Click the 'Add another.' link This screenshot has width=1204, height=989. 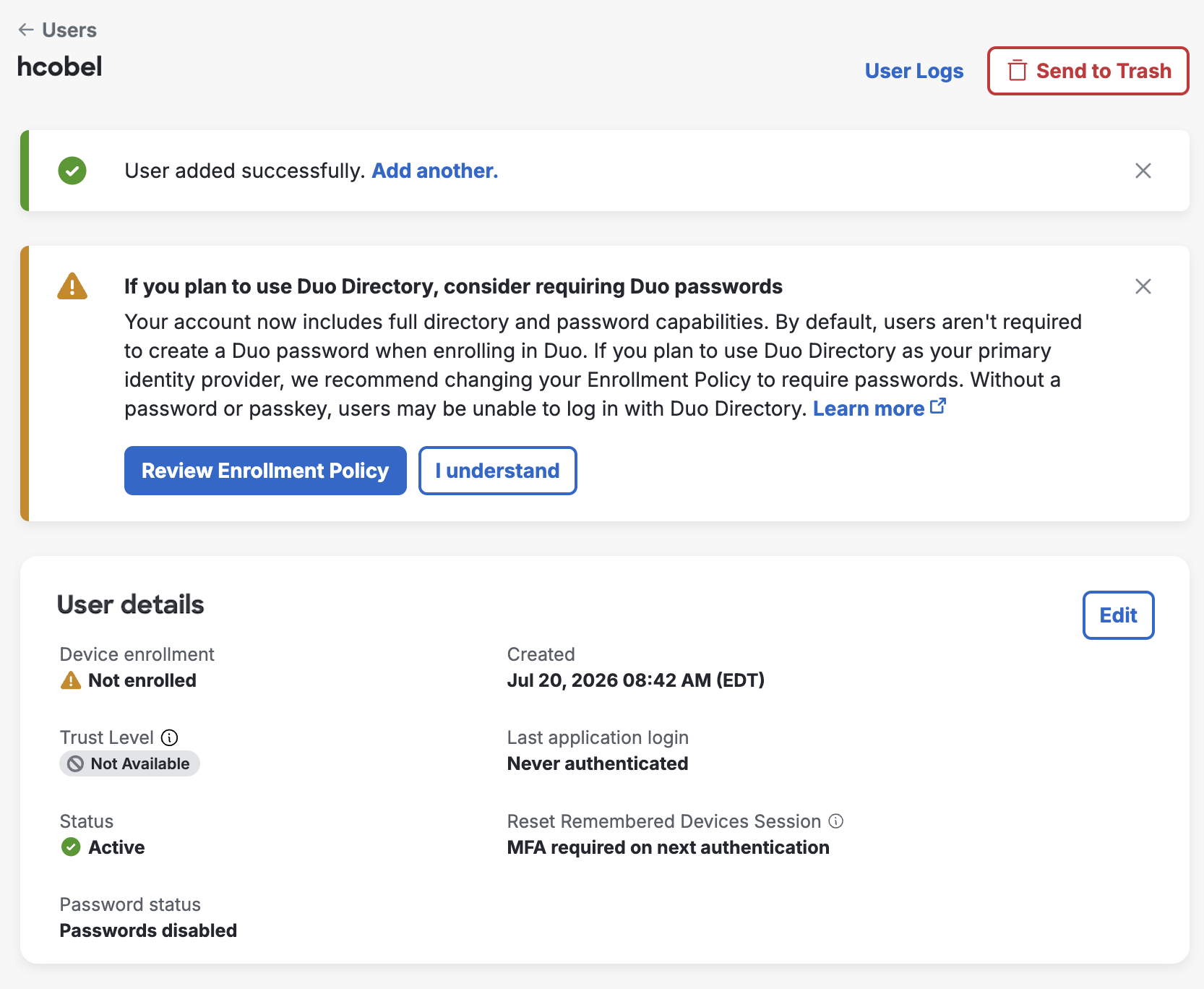[x=435, y=171]
